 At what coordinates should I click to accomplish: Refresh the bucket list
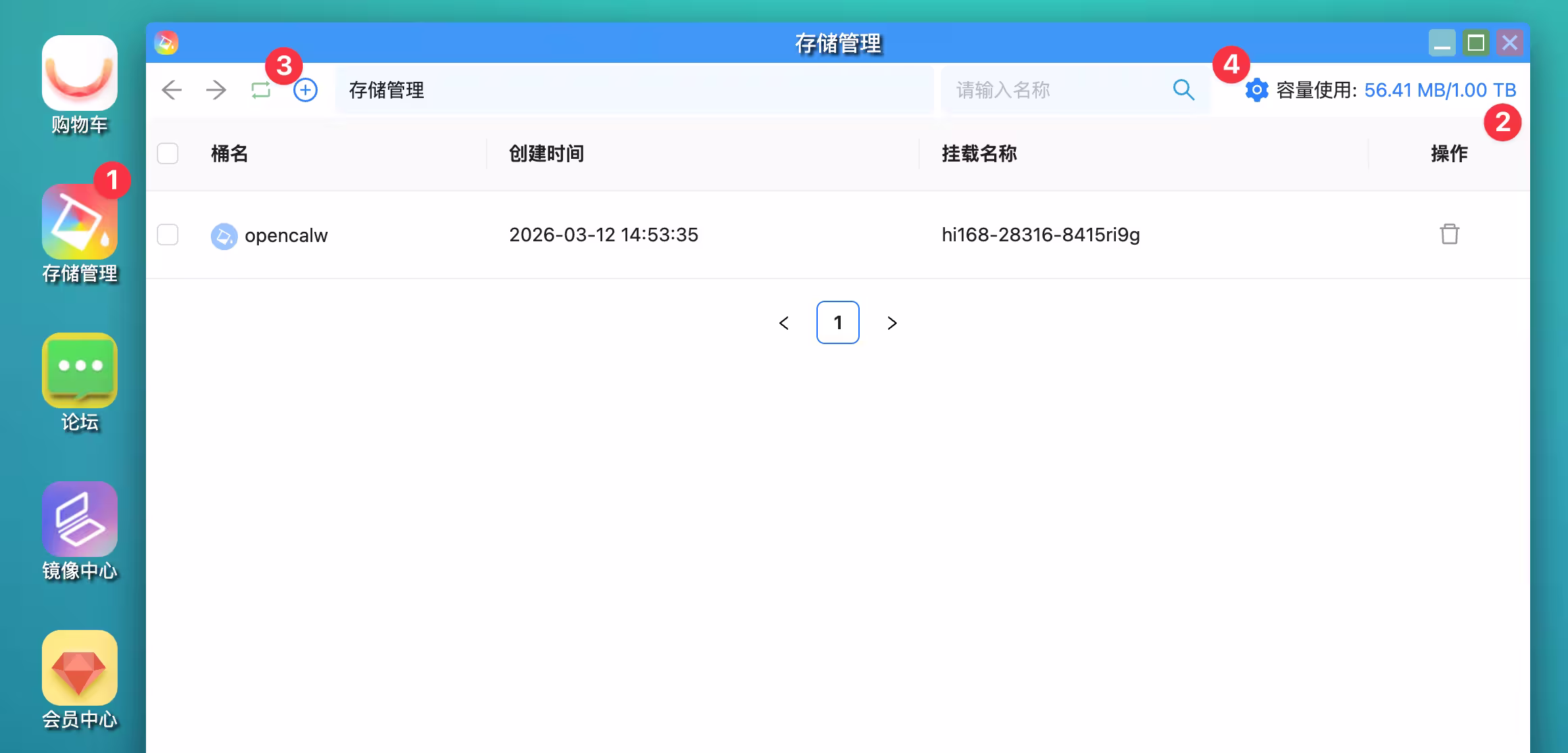259,90
